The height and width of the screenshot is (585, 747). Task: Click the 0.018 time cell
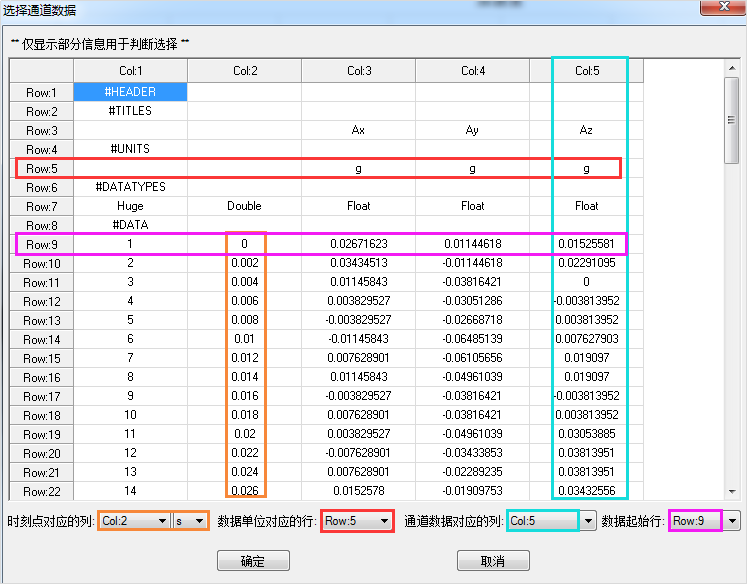244,414
